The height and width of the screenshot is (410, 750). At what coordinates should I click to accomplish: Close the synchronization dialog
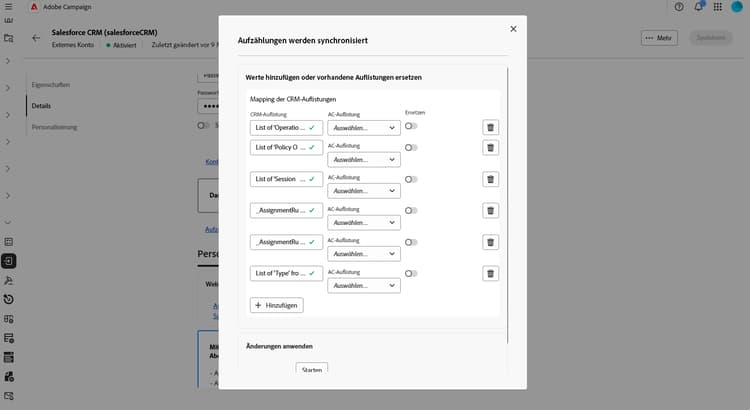513,29
